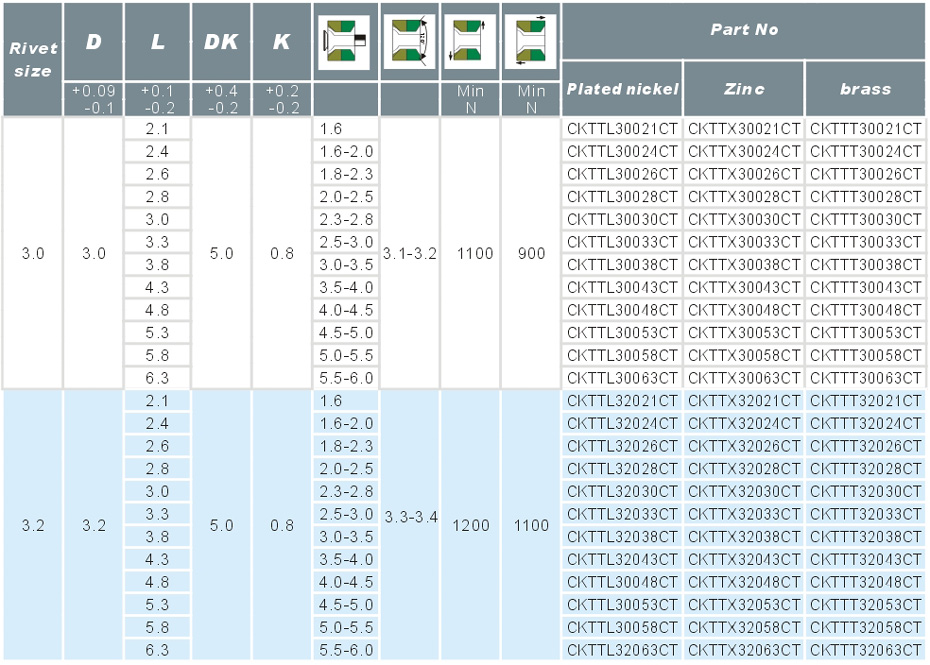Select the Plated nickel column header
Viewport: 930px width, 665px height.
pos(622,89)
